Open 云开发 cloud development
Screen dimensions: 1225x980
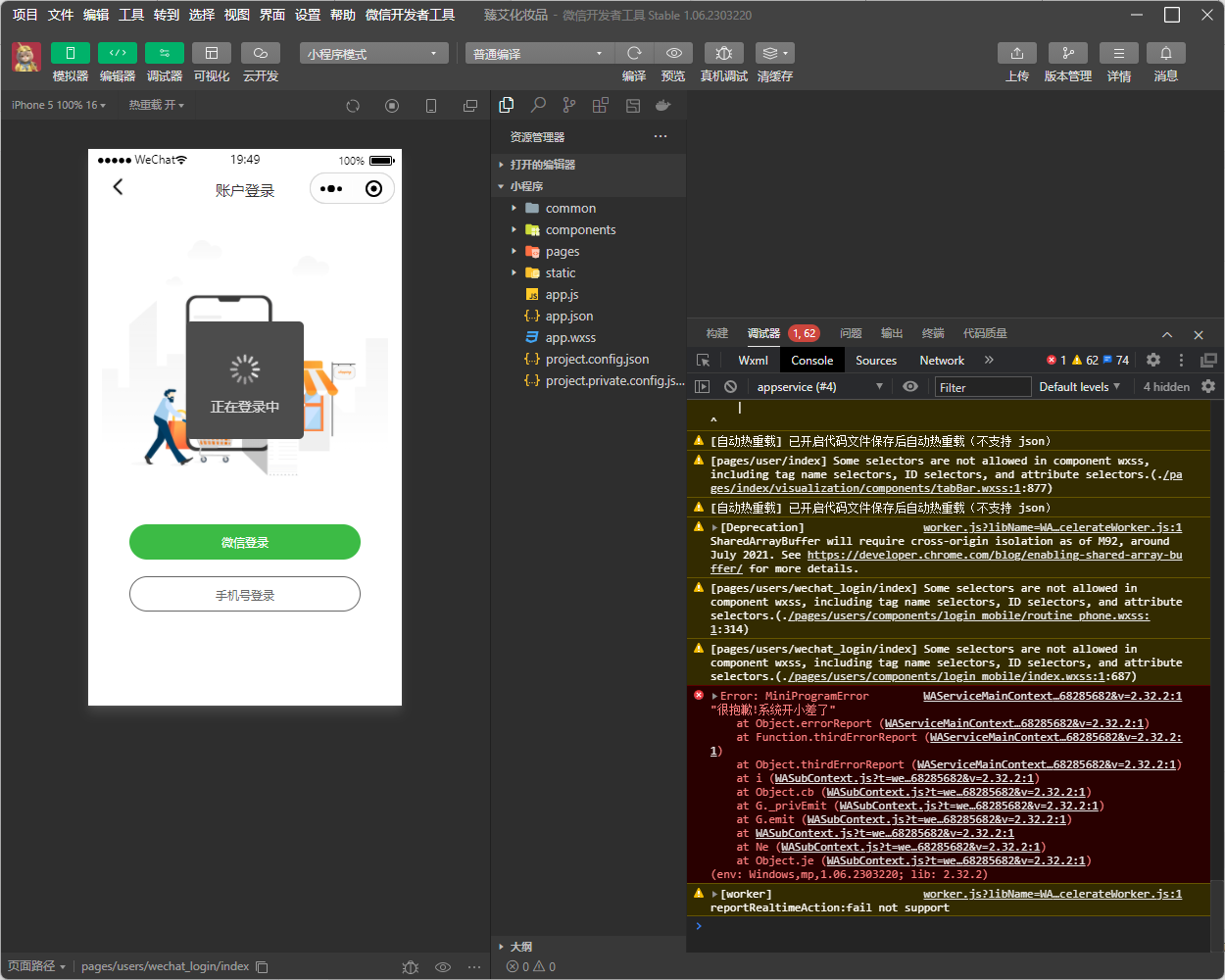(261, 53)
